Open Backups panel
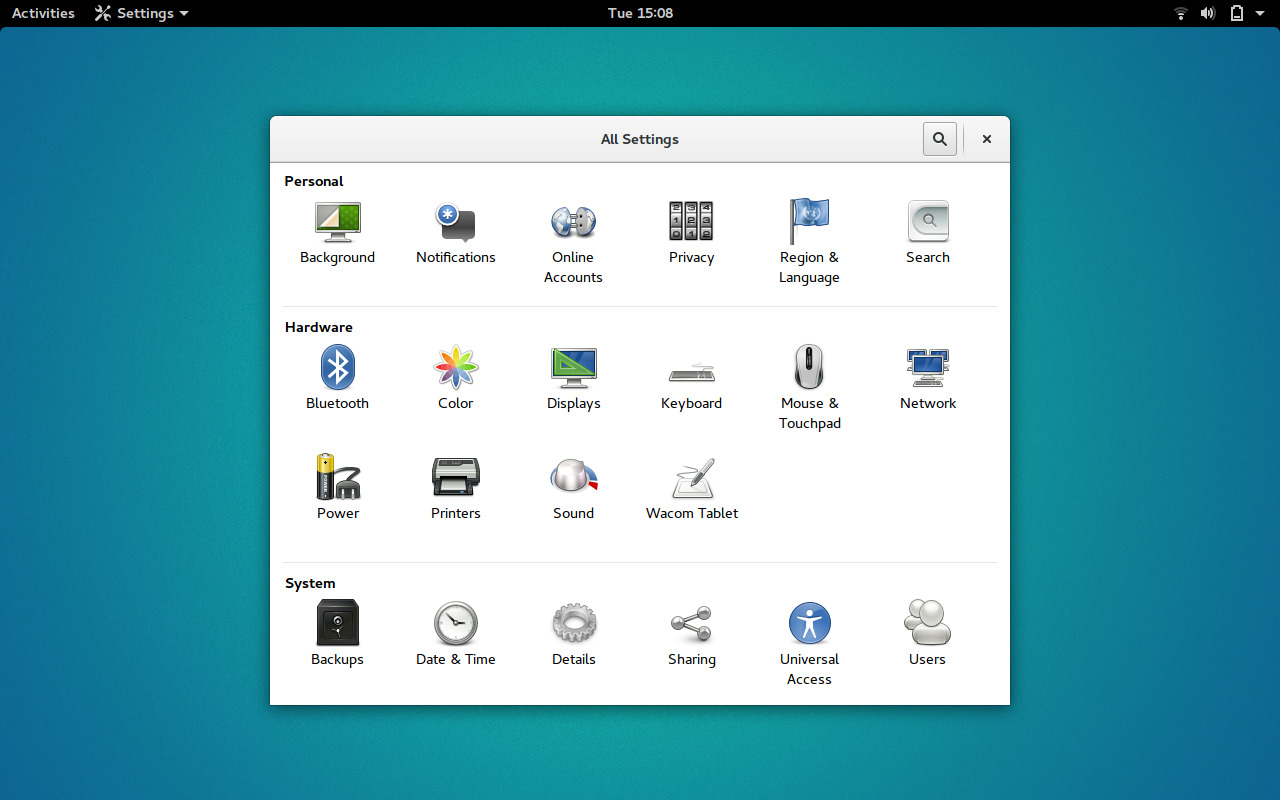Viewport: 1280px width, 800px height. pos(337,634)
